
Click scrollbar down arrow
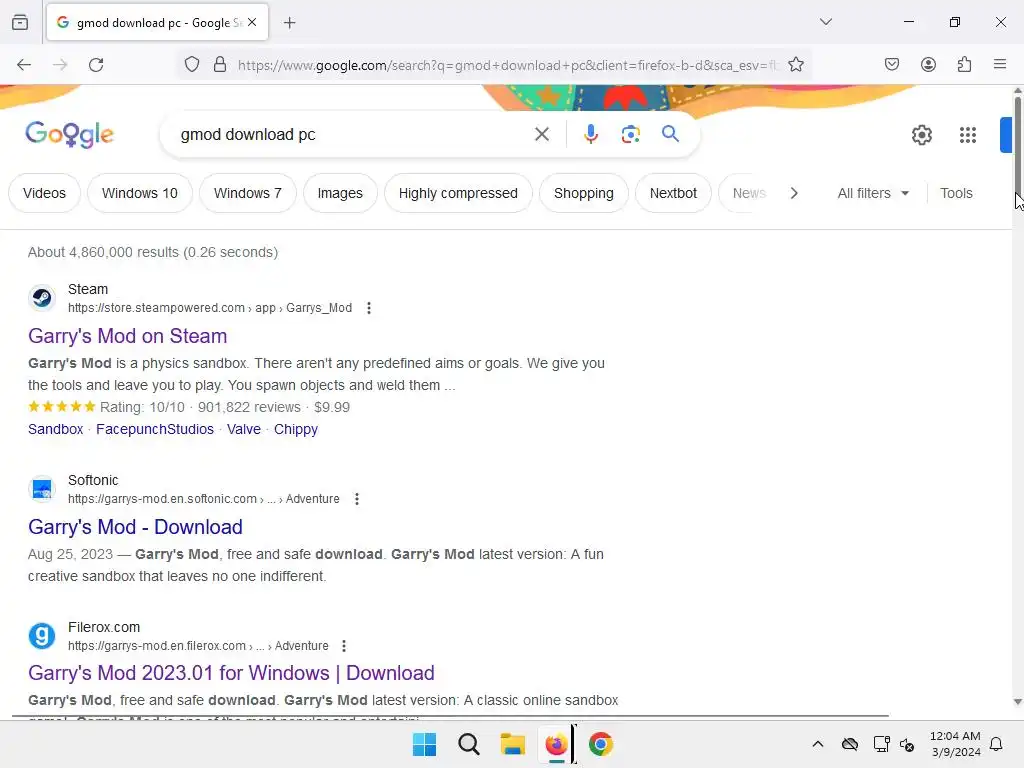click(1017, 702)
